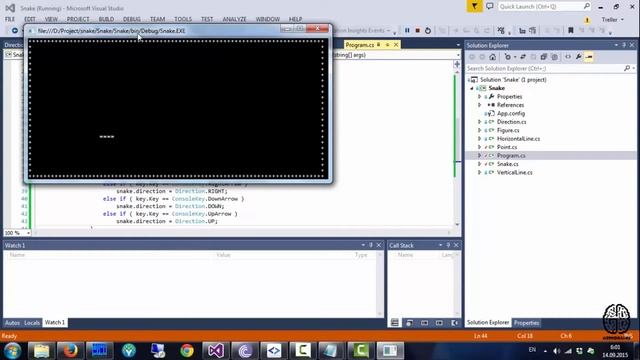640x360 pixels.
Task: Open the DEBUG menu
Action: coord(131,19)
